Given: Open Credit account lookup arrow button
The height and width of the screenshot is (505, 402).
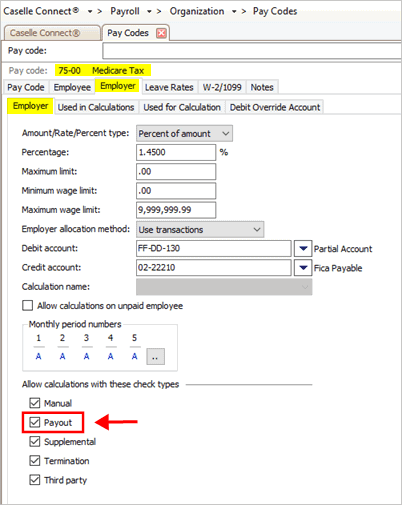Looking at the screenshot, I should pyautogui.click(x=303, y=268).
